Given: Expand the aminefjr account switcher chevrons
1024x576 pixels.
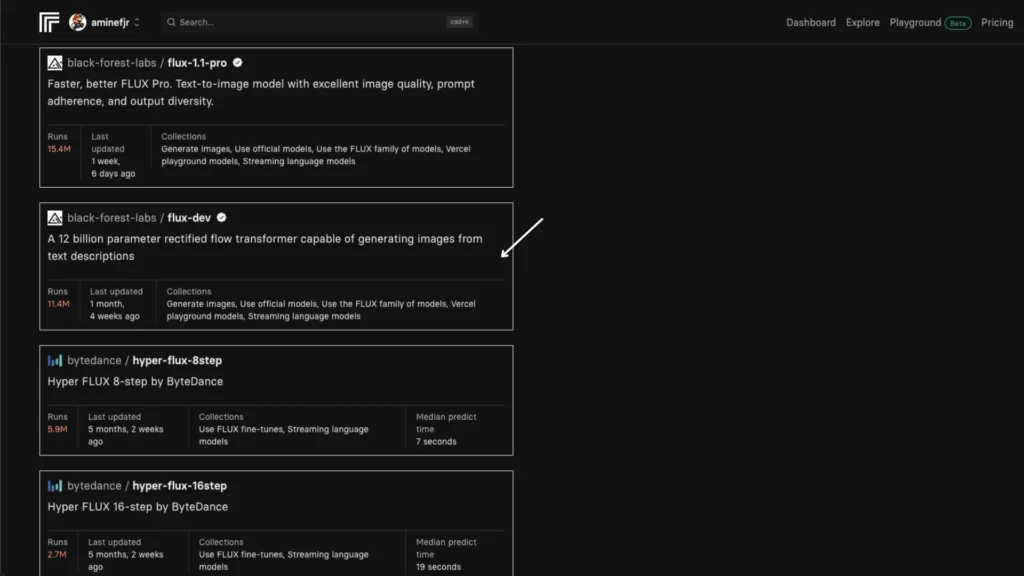Looking at the screenshot, I should pyautogui.click(x=137, y=22).
